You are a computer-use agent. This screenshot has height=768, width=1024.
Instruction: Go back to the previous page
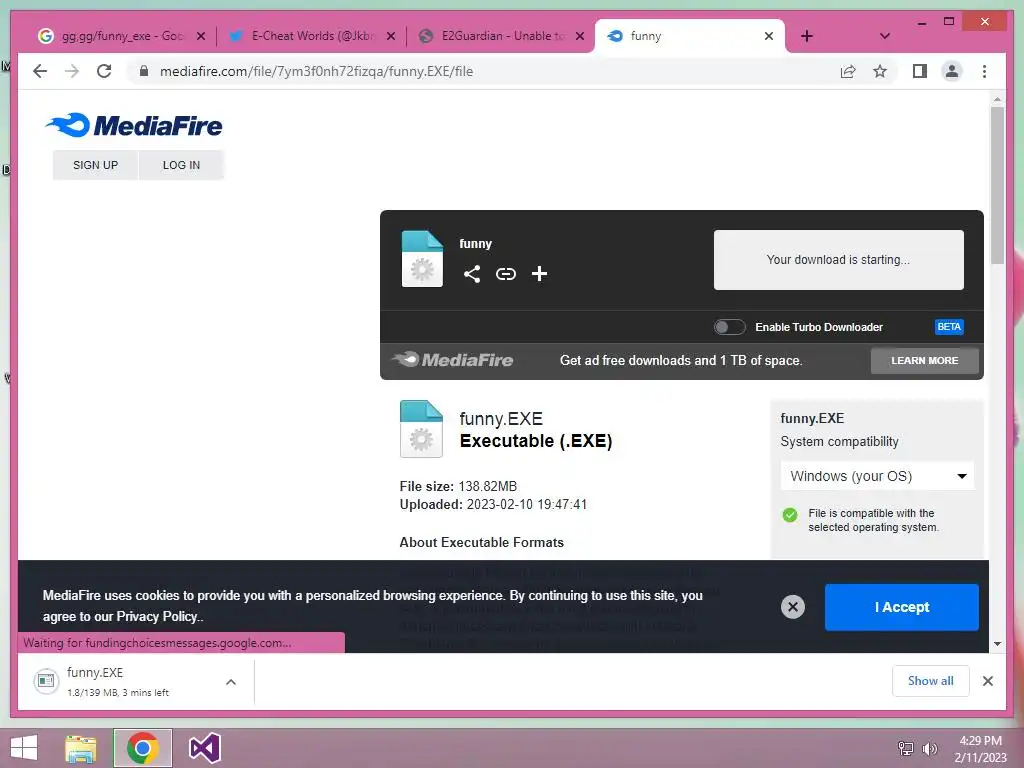40,71
